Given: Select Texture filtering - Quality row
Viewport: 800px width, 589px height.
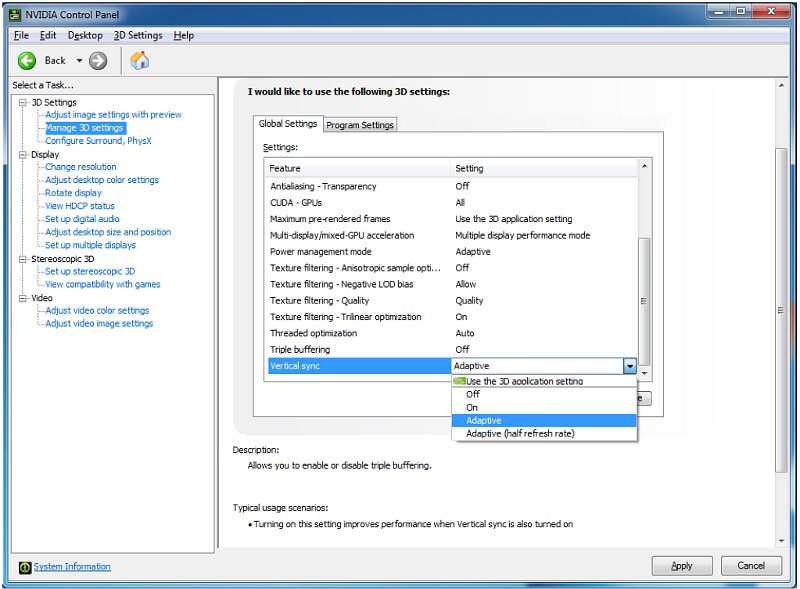Looking at the screenshot, I should (452, 301).
